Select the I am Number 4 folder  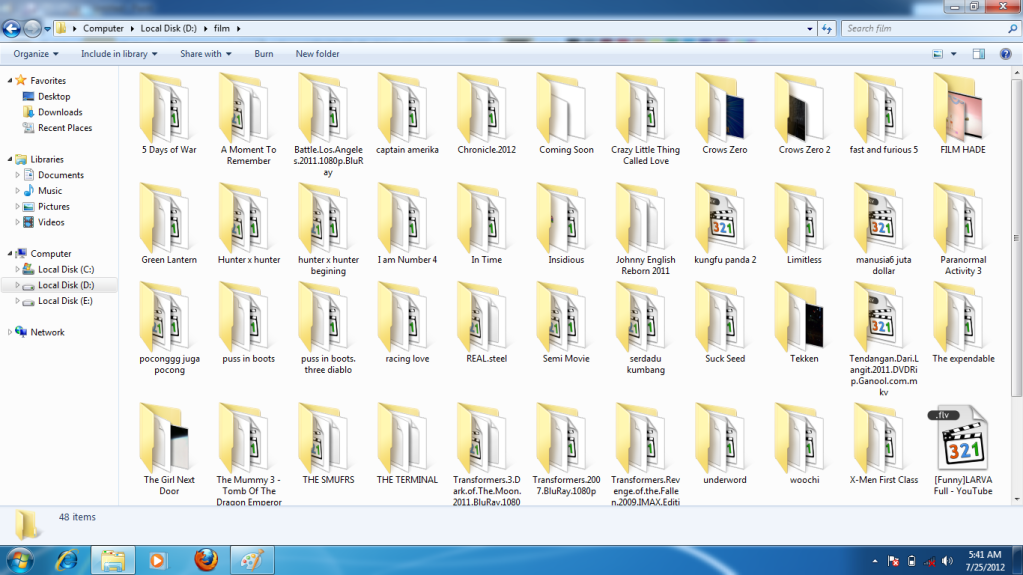point(407,225)
